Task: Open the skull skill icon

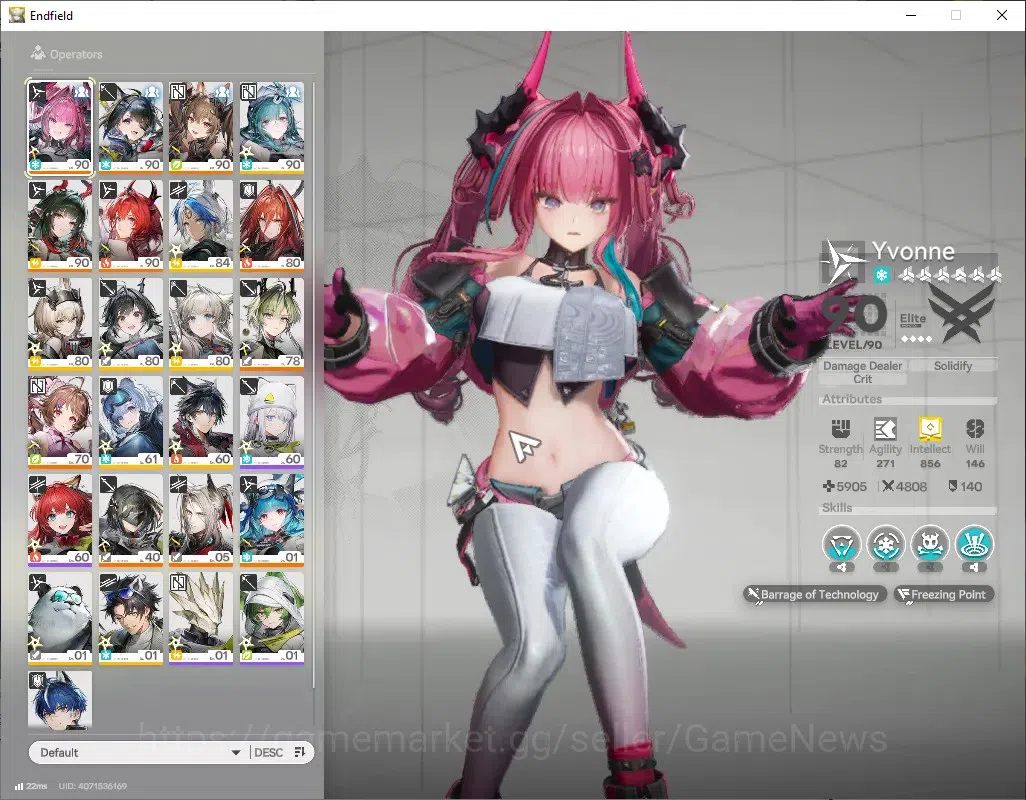Action: point(930,544)
